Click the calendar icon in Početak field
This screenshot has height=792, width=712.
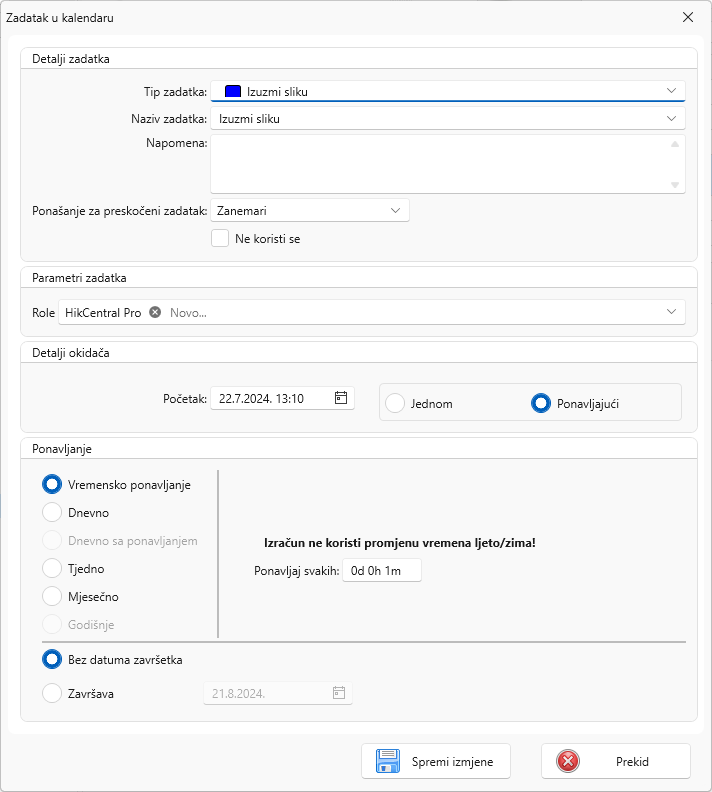[x=340, y=398]
